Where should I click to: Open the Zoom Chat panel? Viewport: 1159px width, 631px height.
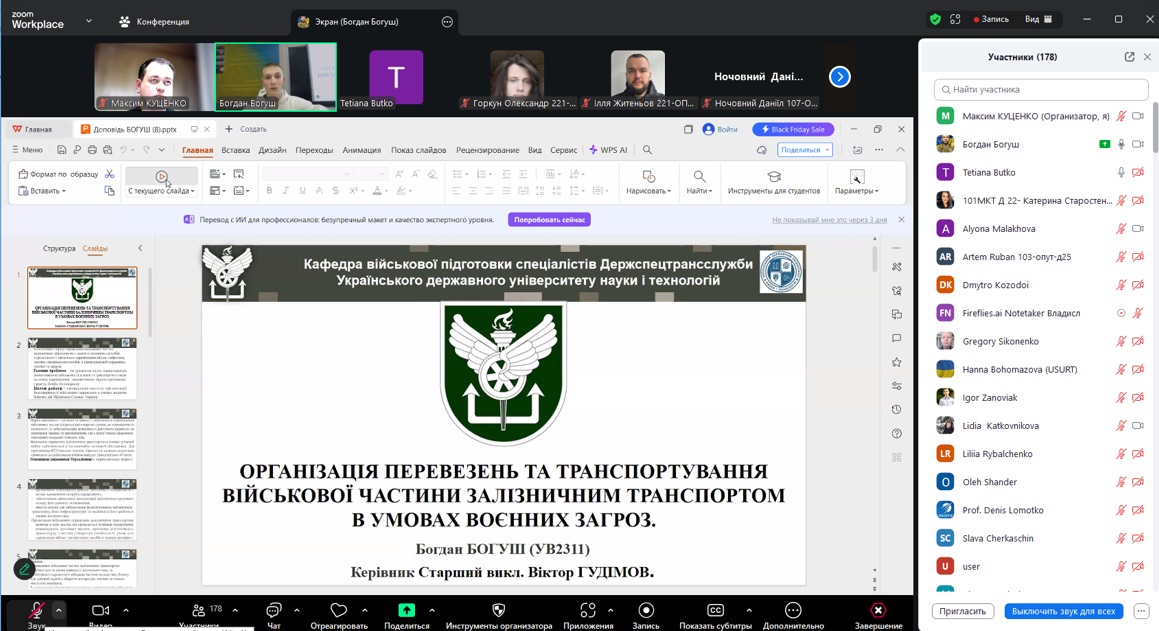click(x=273, y=610)
